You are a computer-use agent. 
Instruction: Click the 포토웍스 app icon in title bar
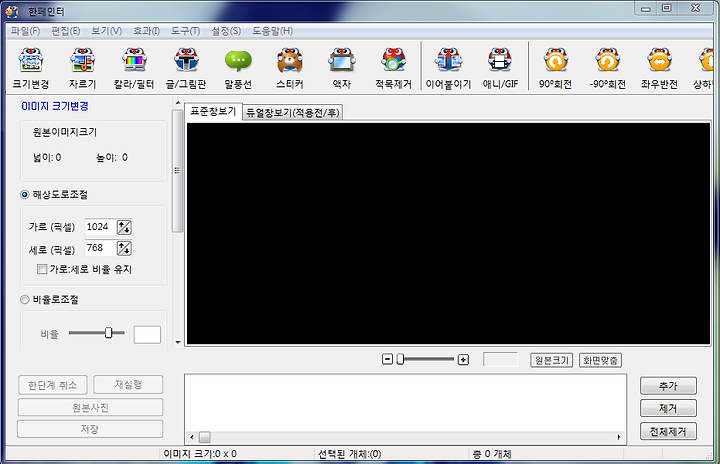tap(12, 11)
